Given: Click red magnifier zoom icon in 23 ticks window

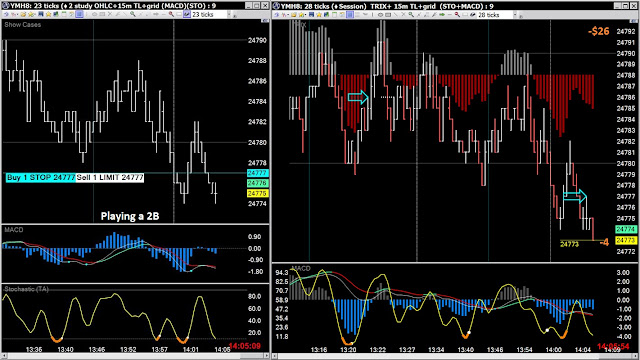Looking at the screenshot, I should (171, 14).
